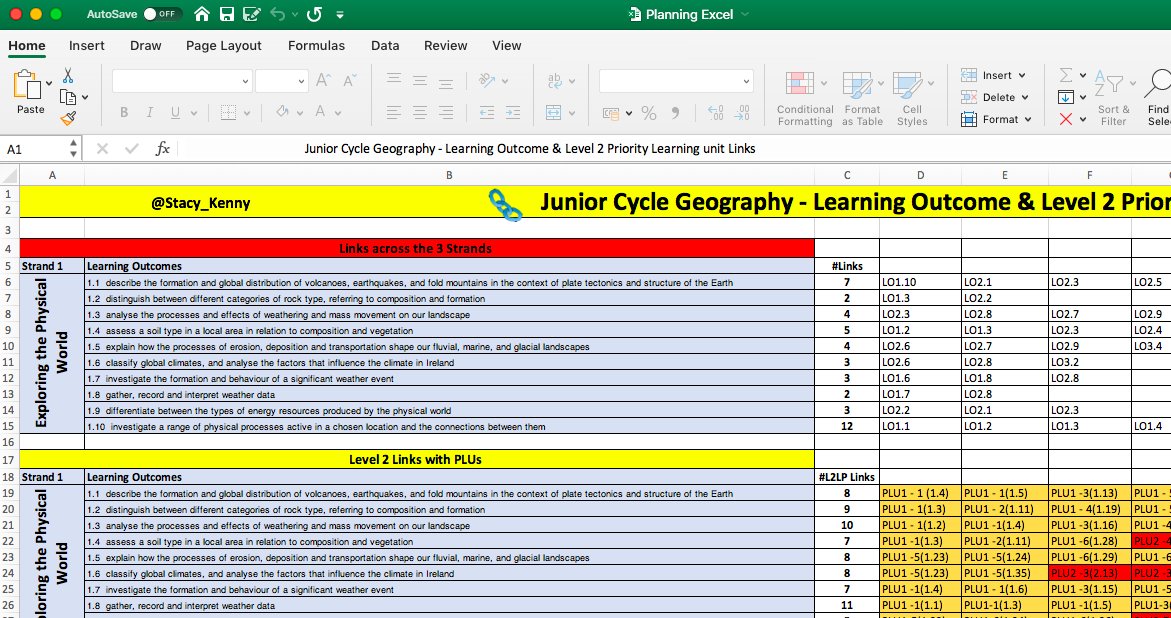Image resolution: width=1171 pixels, height=618 pixels.
Task: Click the AutoSum icon
Action: pos(1066,75)
